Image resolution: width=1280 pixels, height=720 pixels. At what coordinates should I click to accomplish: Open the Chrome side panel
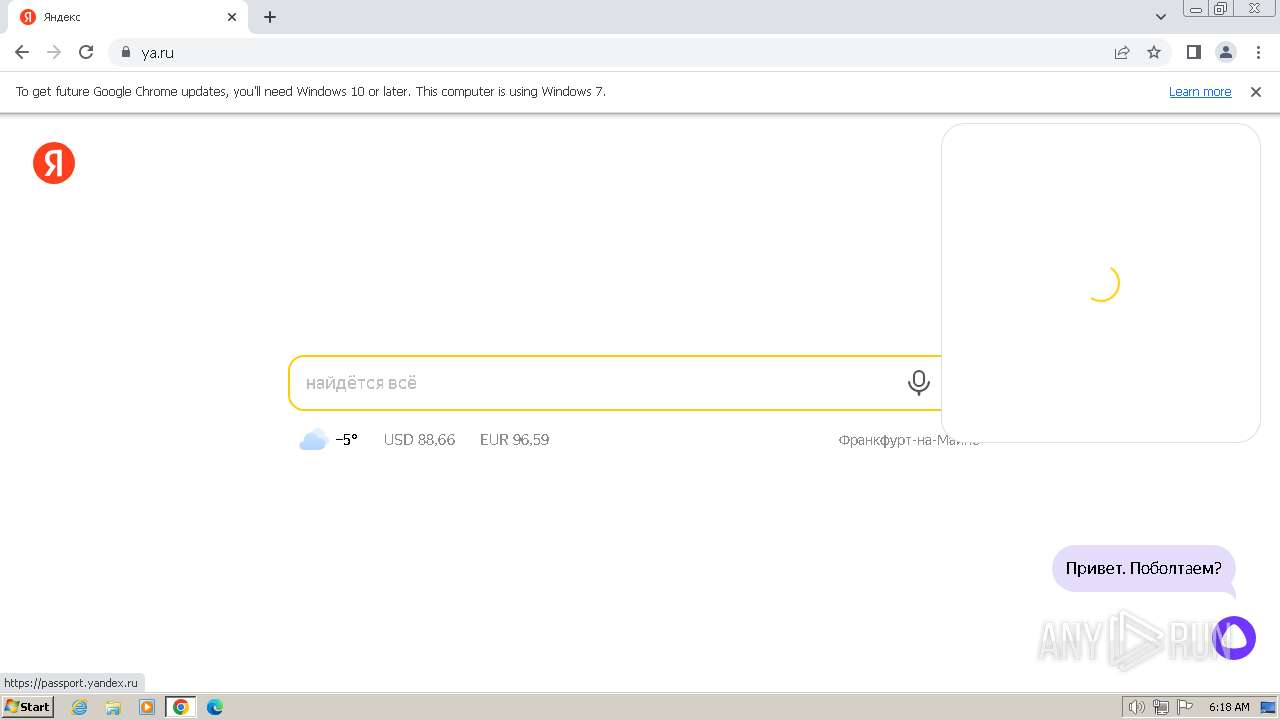tap(1193, 52)
